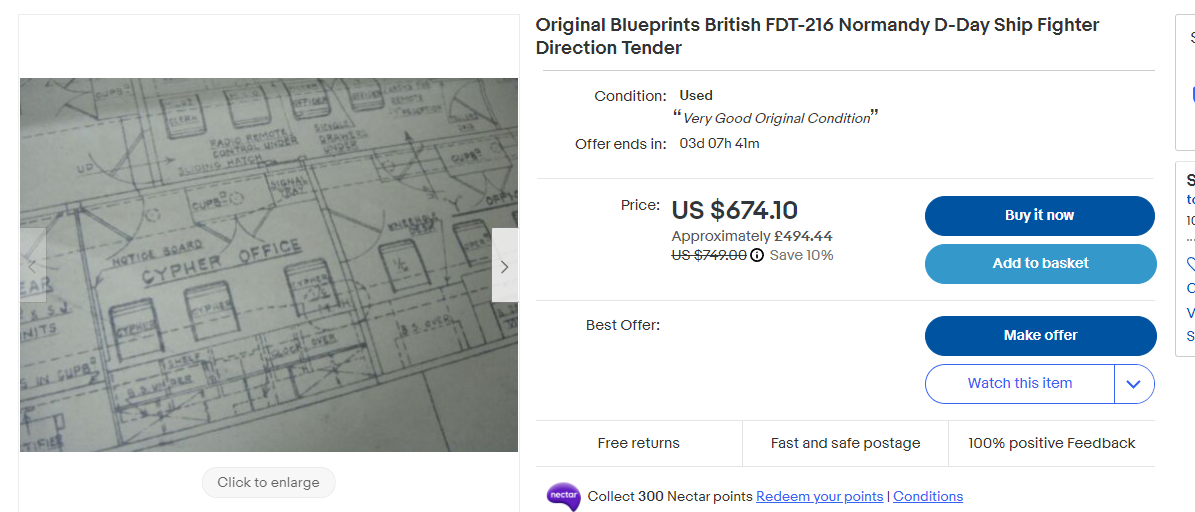1195x512 pixels.
Task: Expand the watch item dropdown arrow
Action: pyautogui.click(x=1134, y=384)
